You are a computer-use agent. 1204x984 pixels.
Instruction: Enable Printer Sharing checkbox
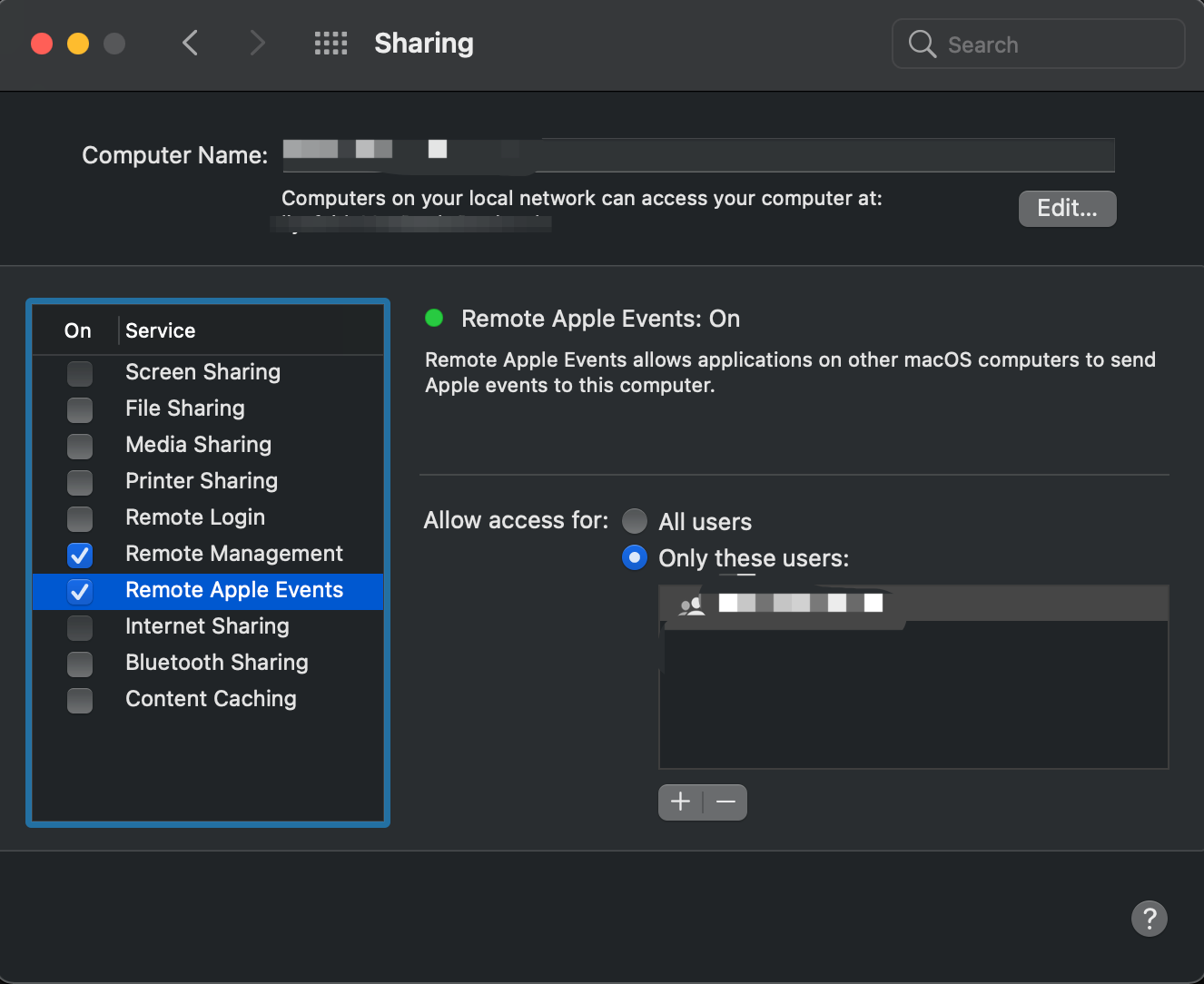click(x=80, y=482)
